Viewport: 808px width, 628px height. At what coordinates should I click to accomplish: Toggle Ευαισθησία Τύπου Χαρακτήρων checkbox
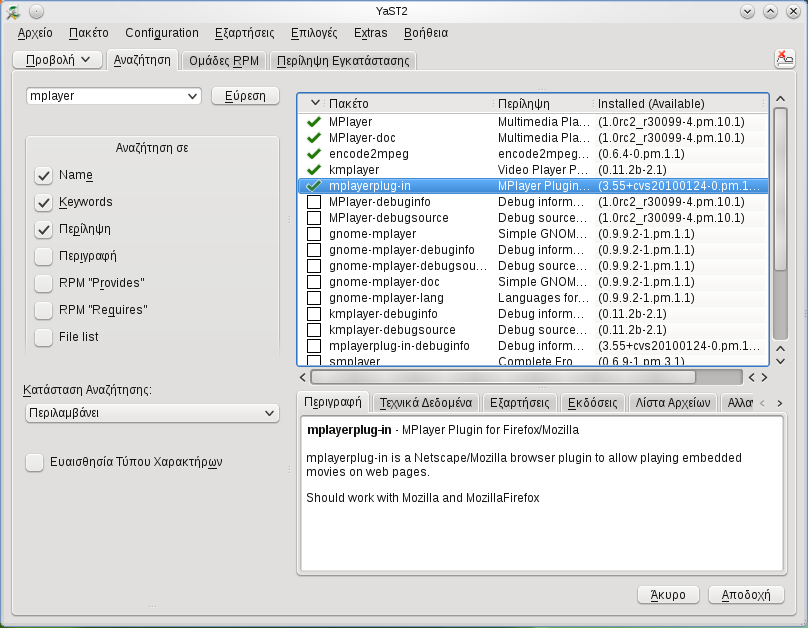35,462
